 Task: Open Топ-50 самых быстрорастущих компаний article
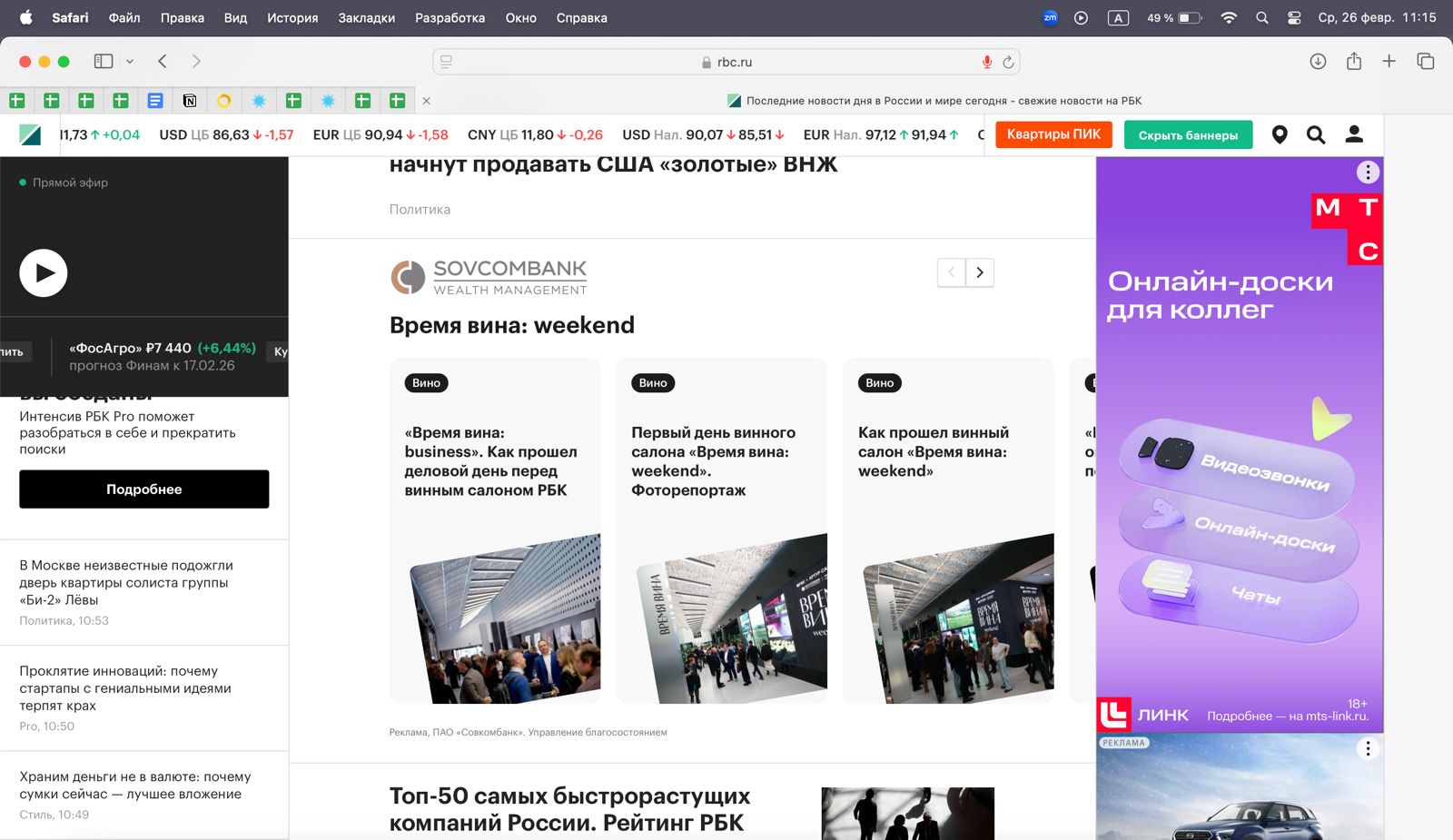[569, 809]
